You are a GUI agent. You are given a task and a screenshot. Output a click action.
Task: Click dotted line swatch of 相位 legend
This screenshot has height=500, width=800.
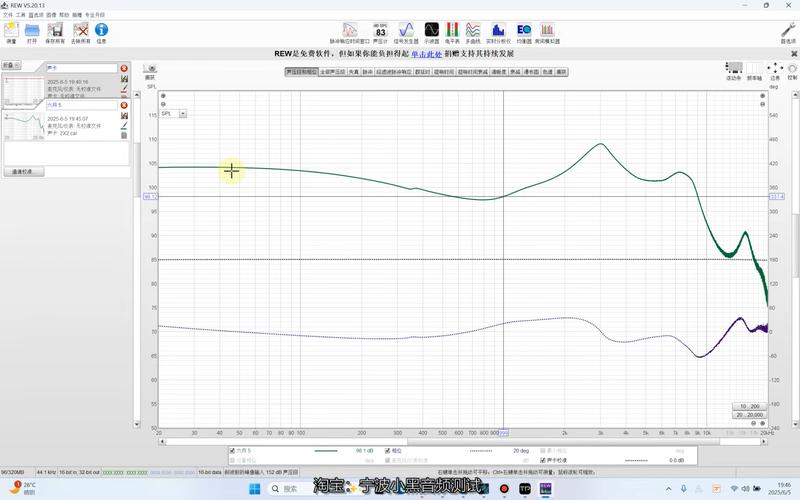pos(481,451)
